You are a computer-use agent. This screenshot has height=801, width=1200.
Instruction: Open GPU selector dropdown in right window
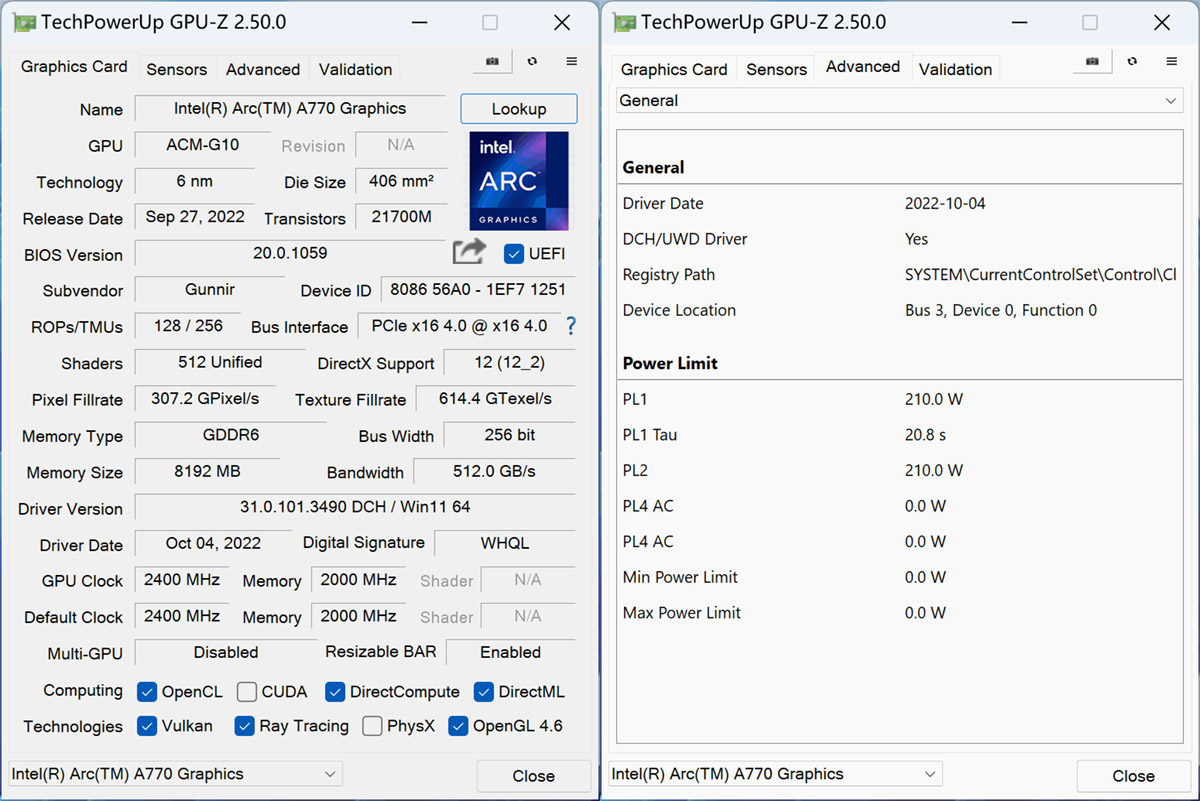[x=775, y=774]
